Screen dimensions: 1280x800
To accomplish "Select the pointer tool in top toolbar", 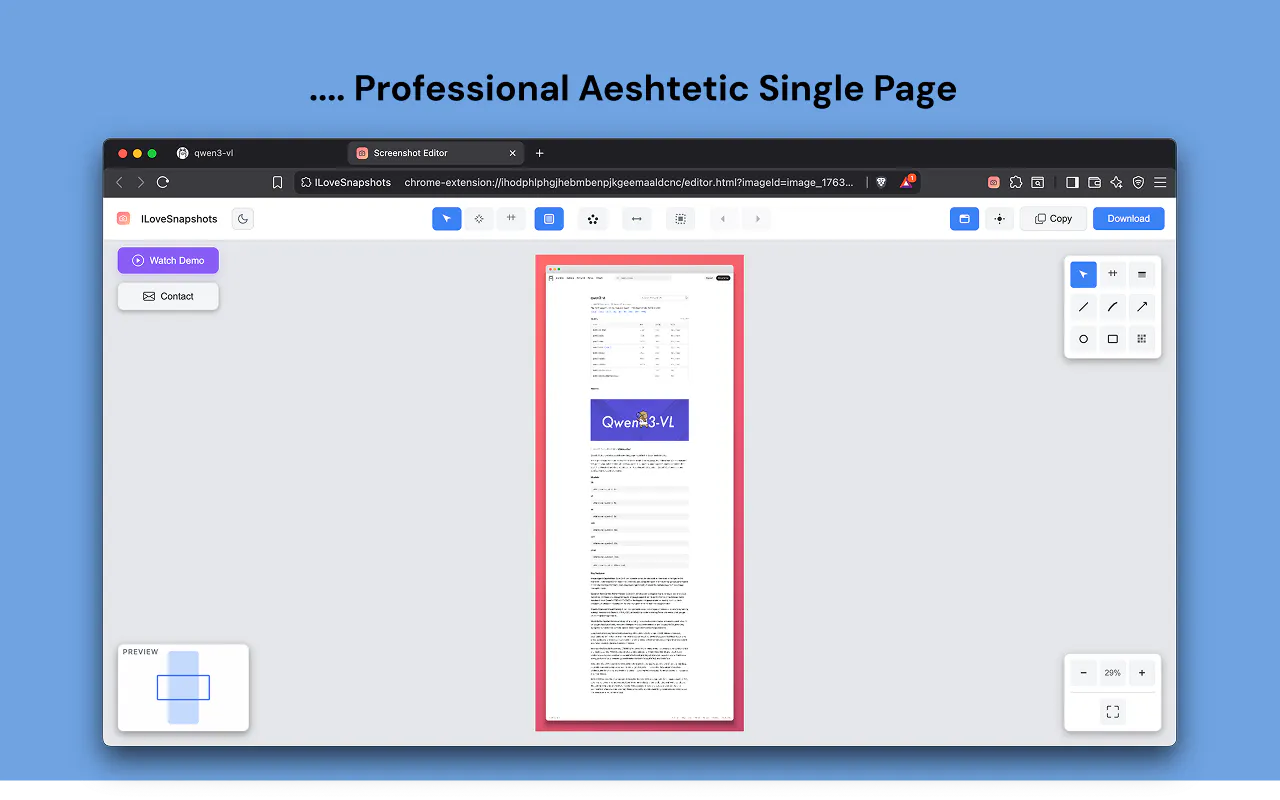I will pyautogui.click(x=447, y=219).
